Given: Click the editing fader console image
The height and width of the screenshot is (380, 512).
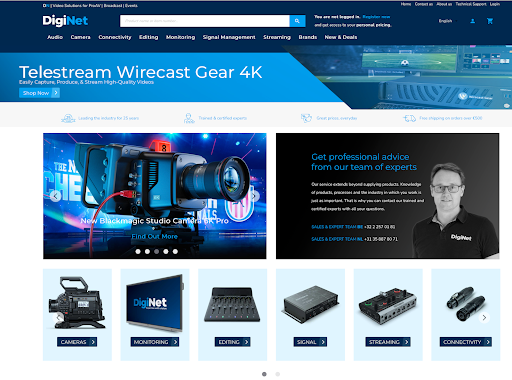Looking at the screenshot, I should pyautogui.click(x=232, y=304).
